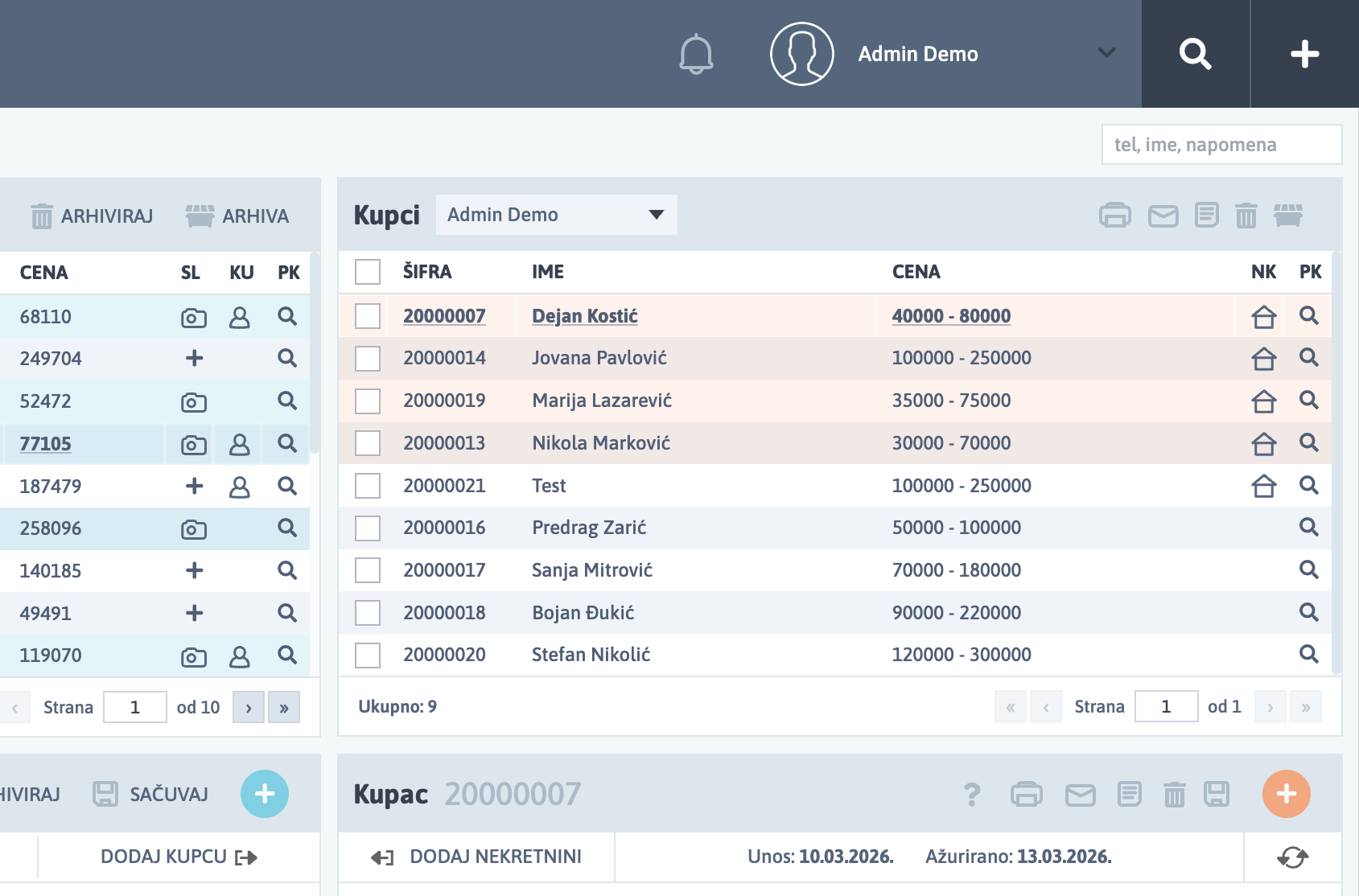The width and height of the screenshot is (1359, 896).
Task: Open the search in the top bar
Action: point(1196,54)
